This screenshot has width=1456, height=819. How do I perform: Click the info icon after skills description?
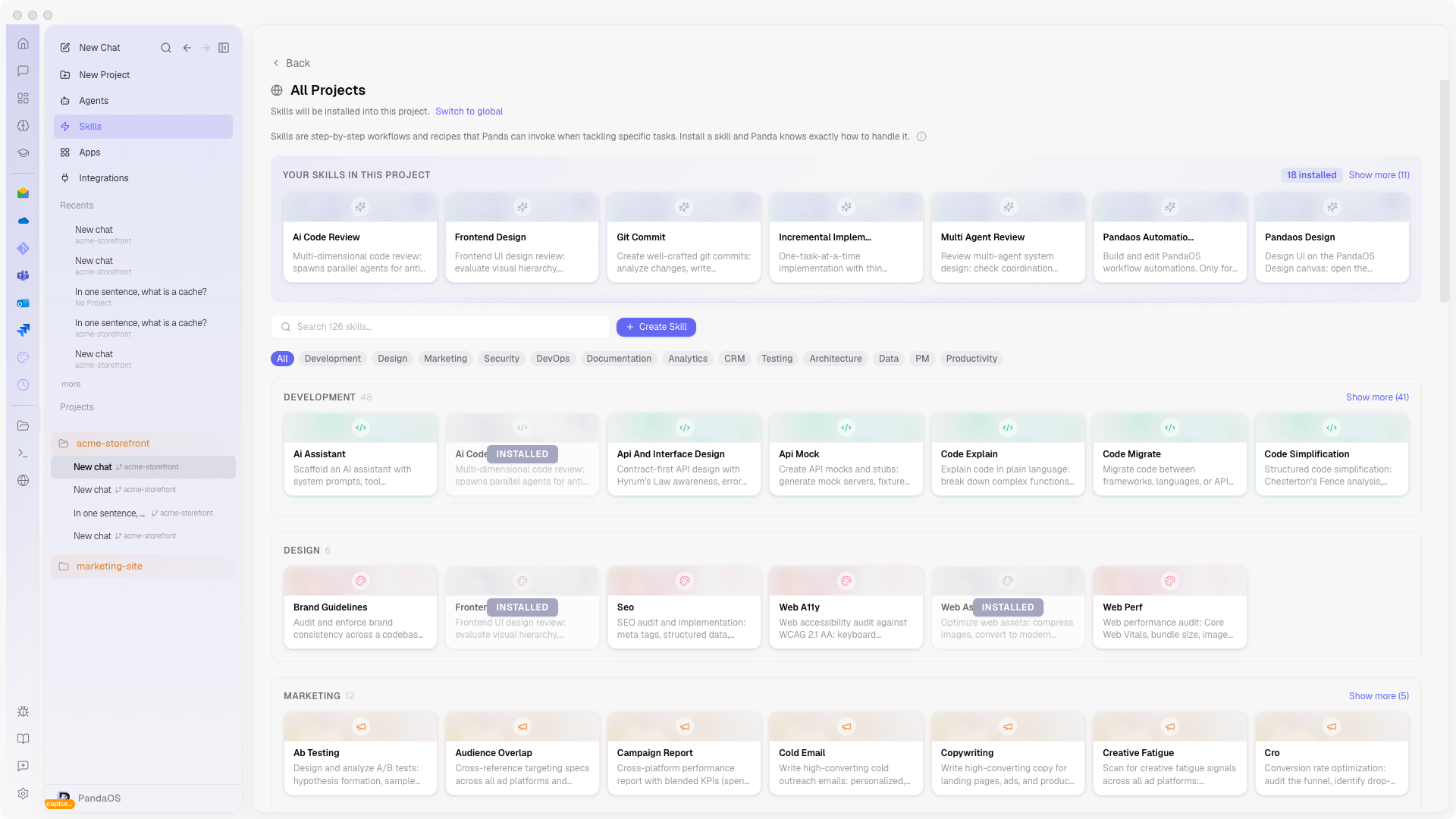click(921, 136)
